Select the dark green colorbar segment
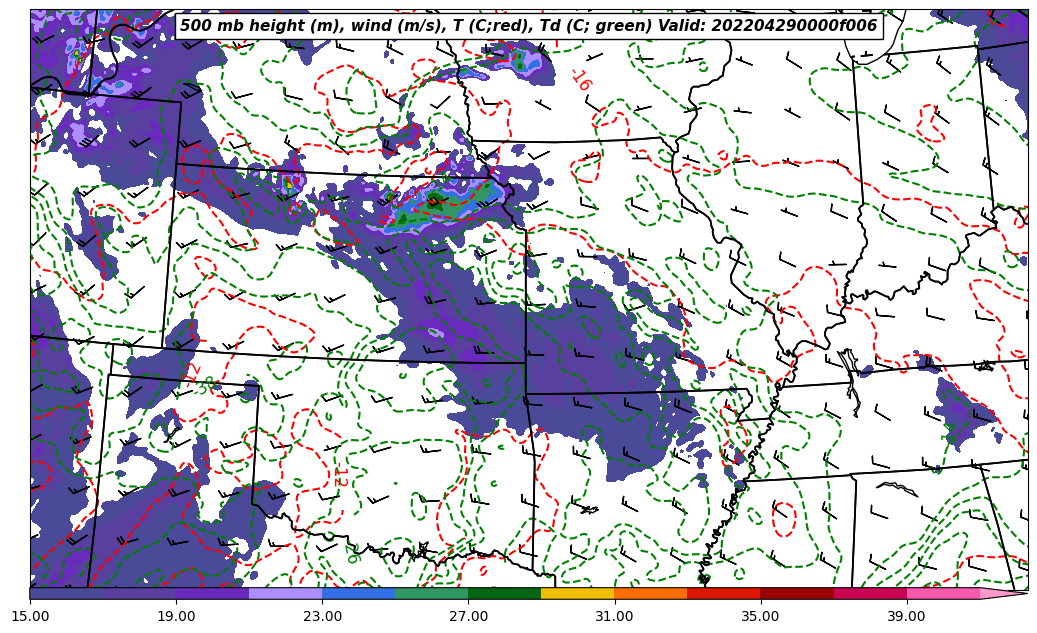1037x633 pixels. click(504, 593)
